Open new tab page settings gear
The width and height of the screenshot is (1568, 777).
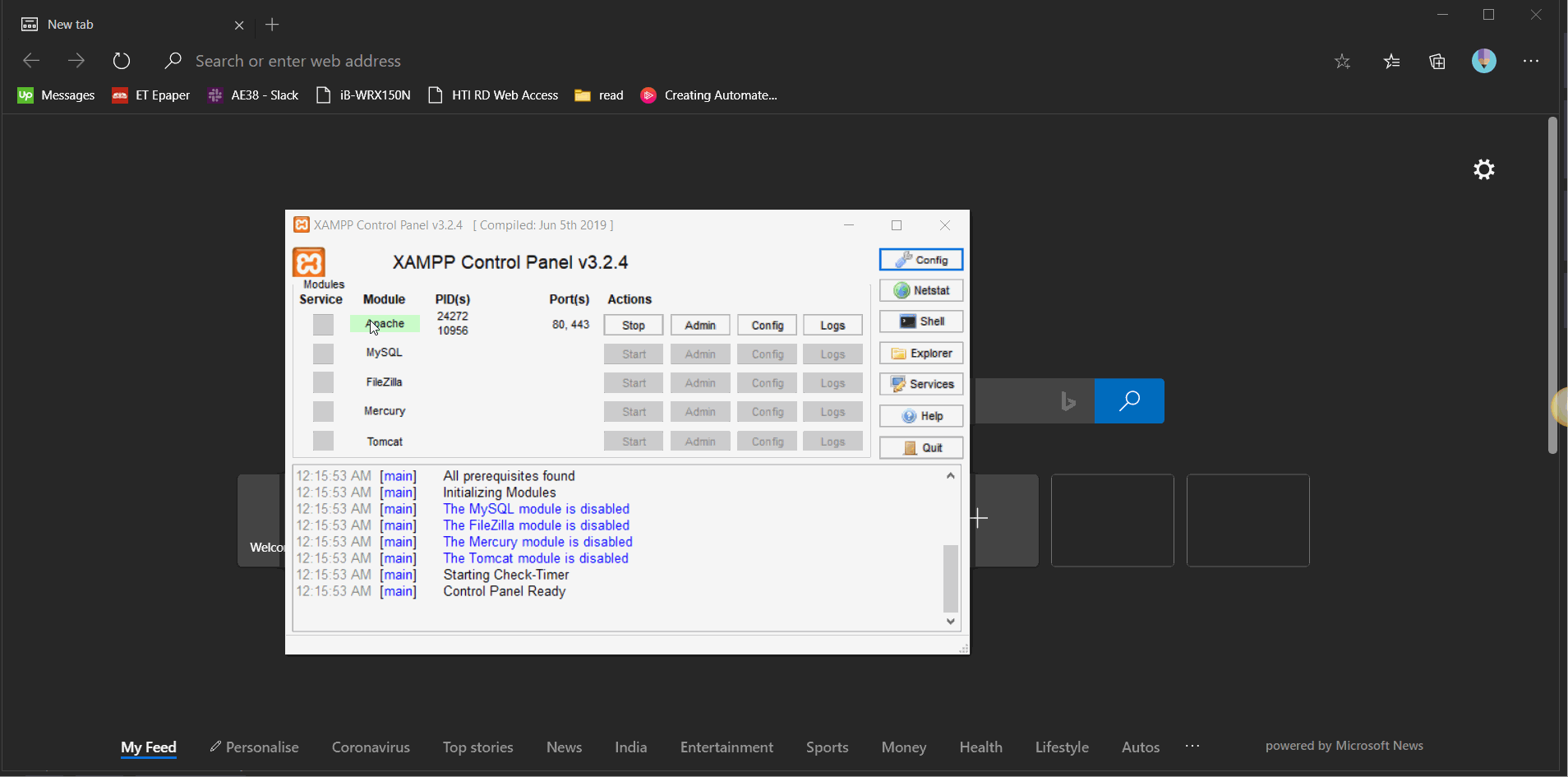tap(1484, 169)
